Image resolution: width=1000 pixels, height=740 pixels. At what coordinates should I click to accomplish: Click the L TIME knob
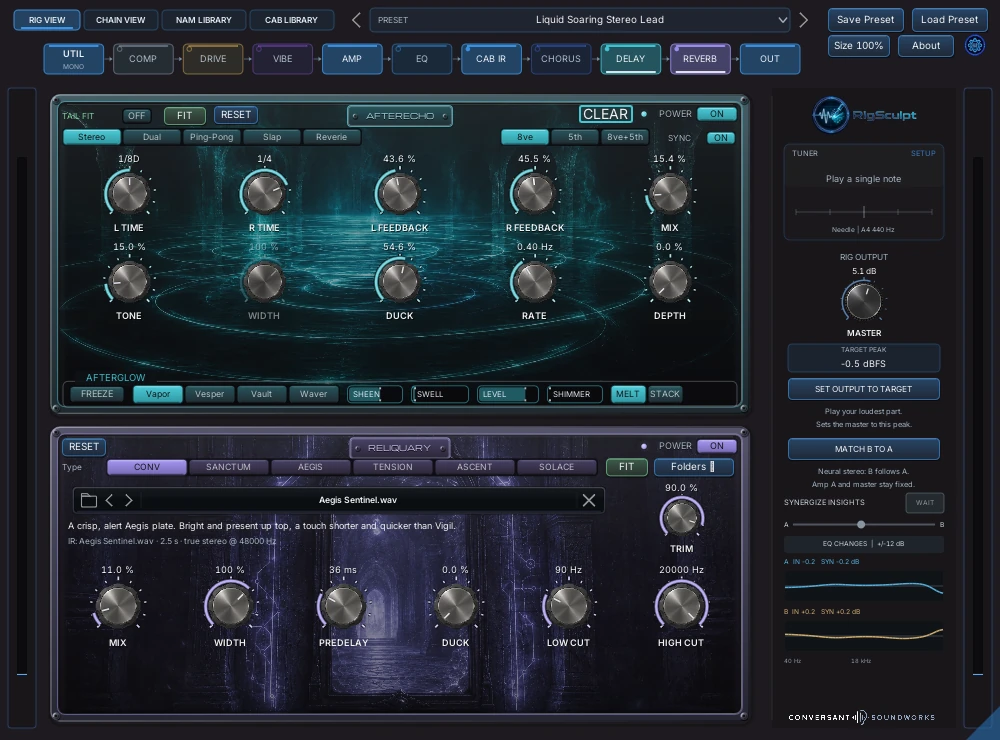(x=129, y=193)
